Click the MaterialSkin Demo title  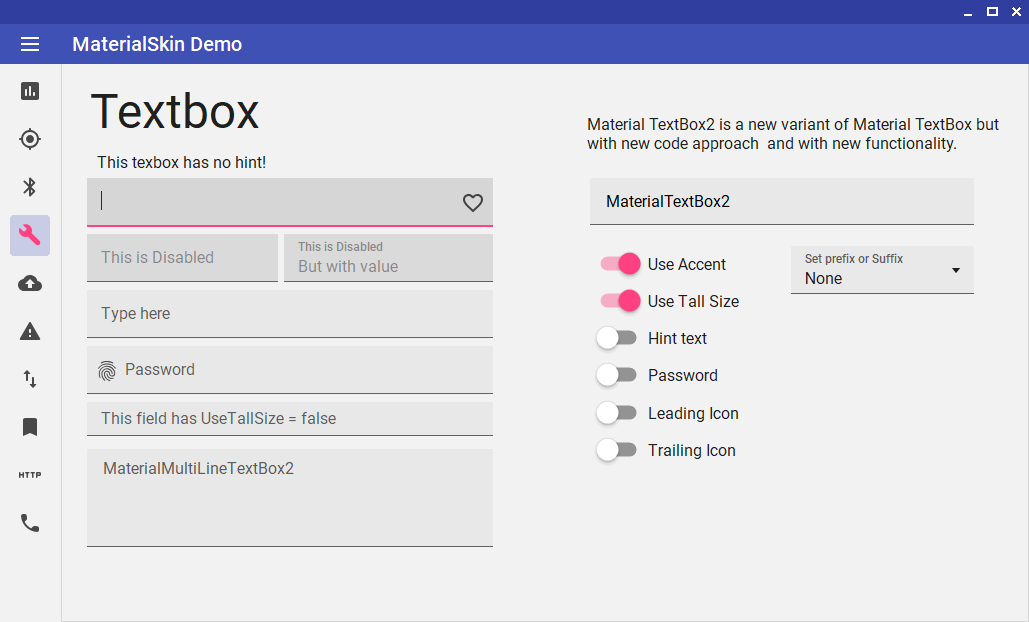pos(157,44)
